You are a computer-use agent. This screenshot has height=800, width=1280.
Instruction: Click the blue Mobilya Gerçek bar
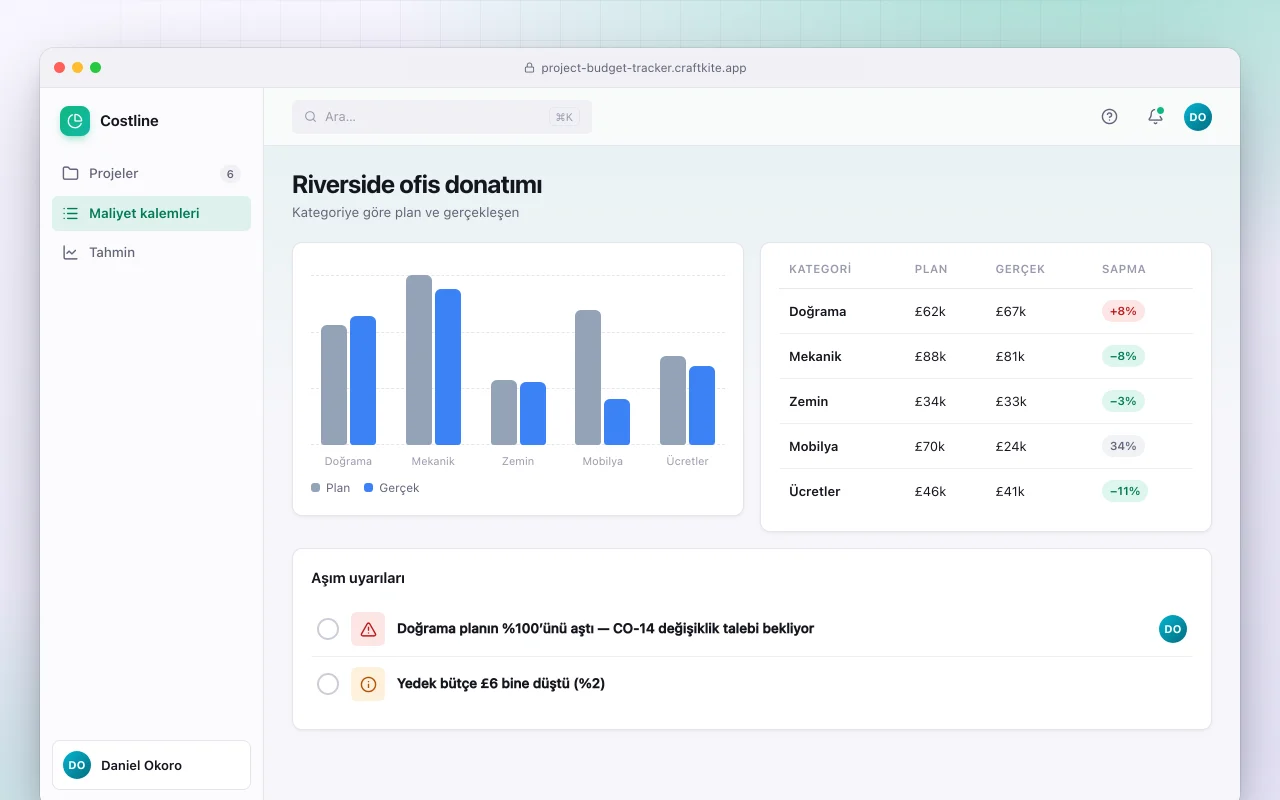617,422
